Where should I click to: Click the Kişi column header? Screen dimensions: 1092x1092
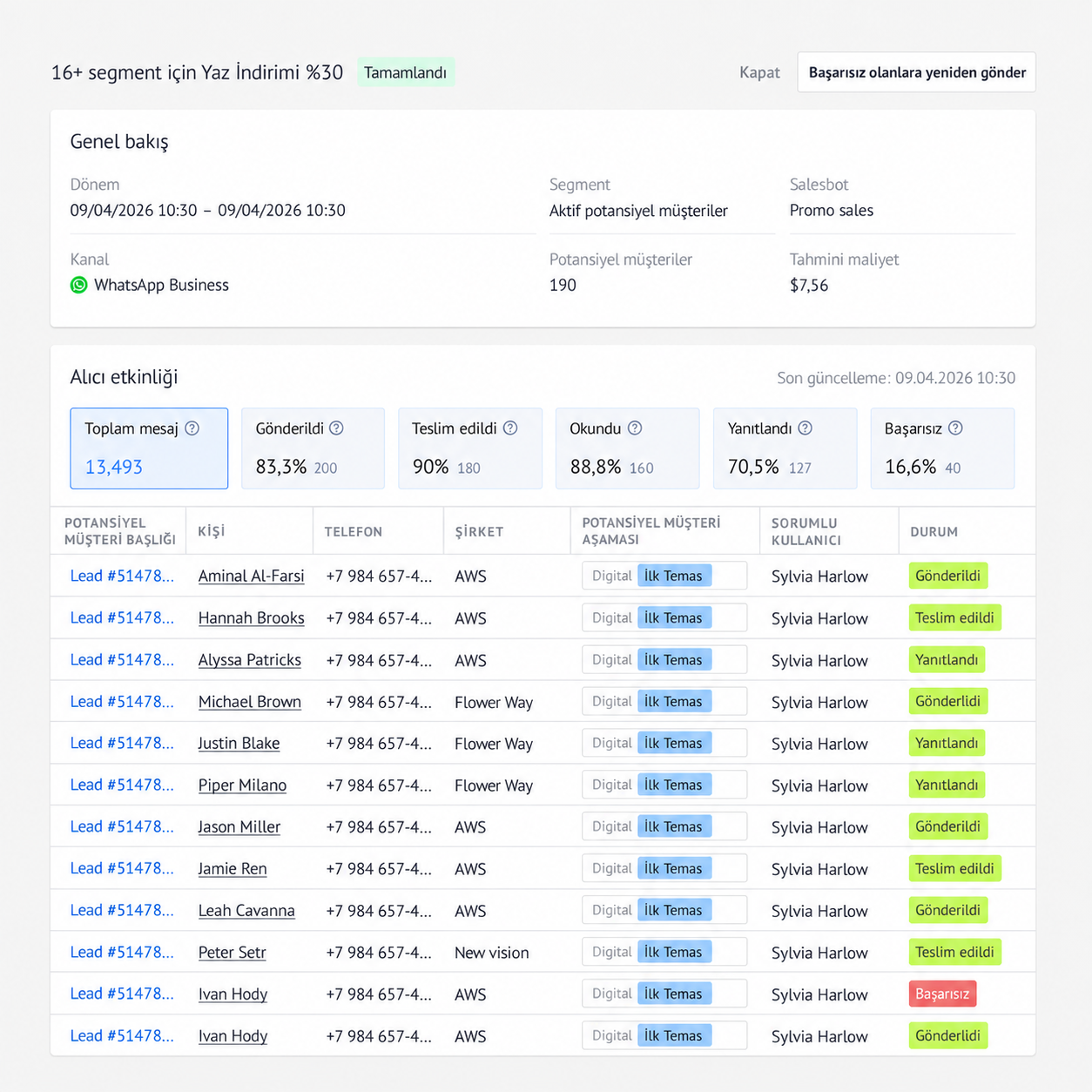(x=212, y=531)
